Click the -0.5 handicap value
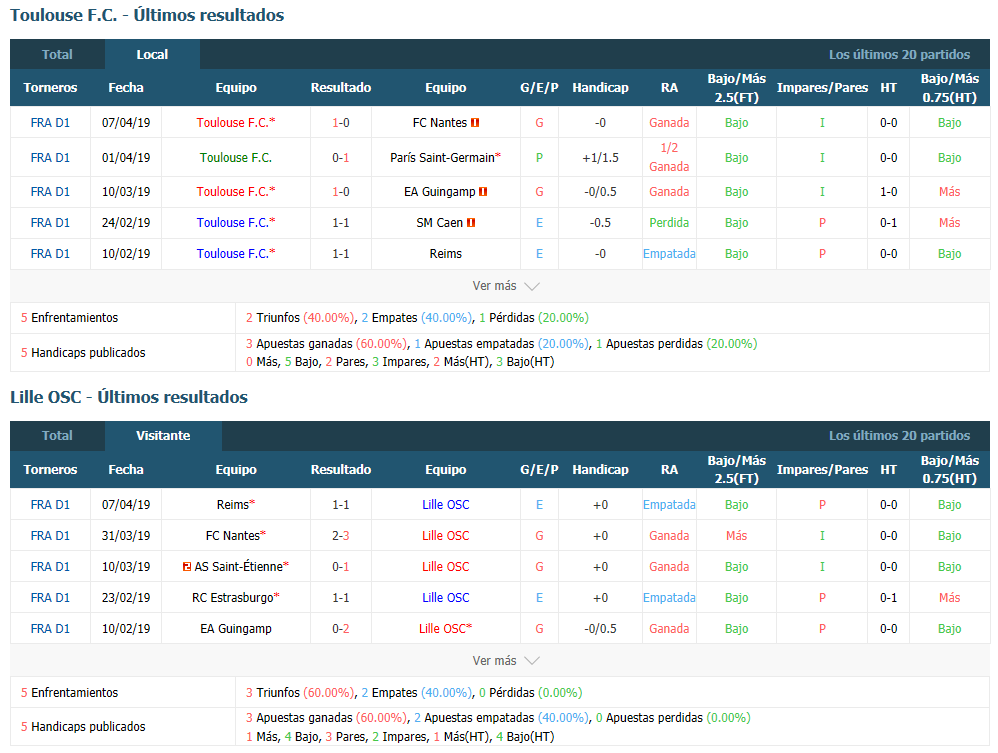Viewport: 998px width, 753px height. point(600,223)
